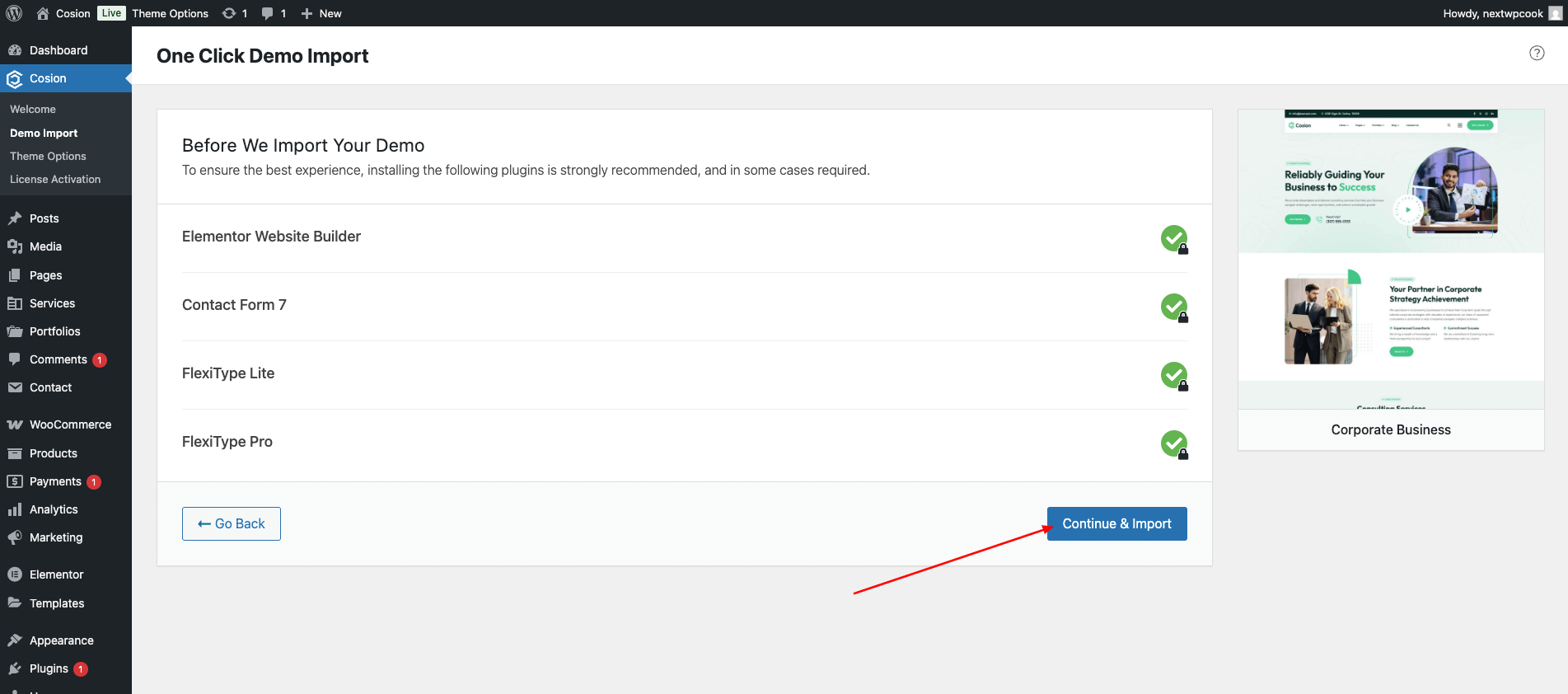Viewport: 1568px width, 694px height.
Task: Click the Go Back button
Action: [232, 523]
